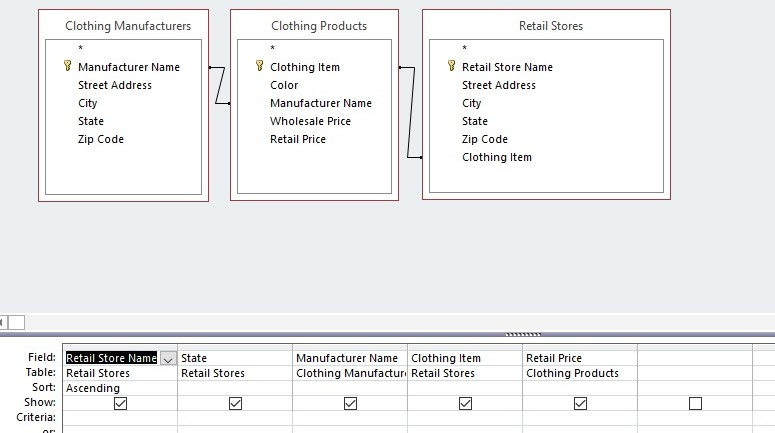This screenshot has height=433, width=775.
Task: Select Zip Code in Clothing Manufacturers table
Action: [x=101, y=139]
